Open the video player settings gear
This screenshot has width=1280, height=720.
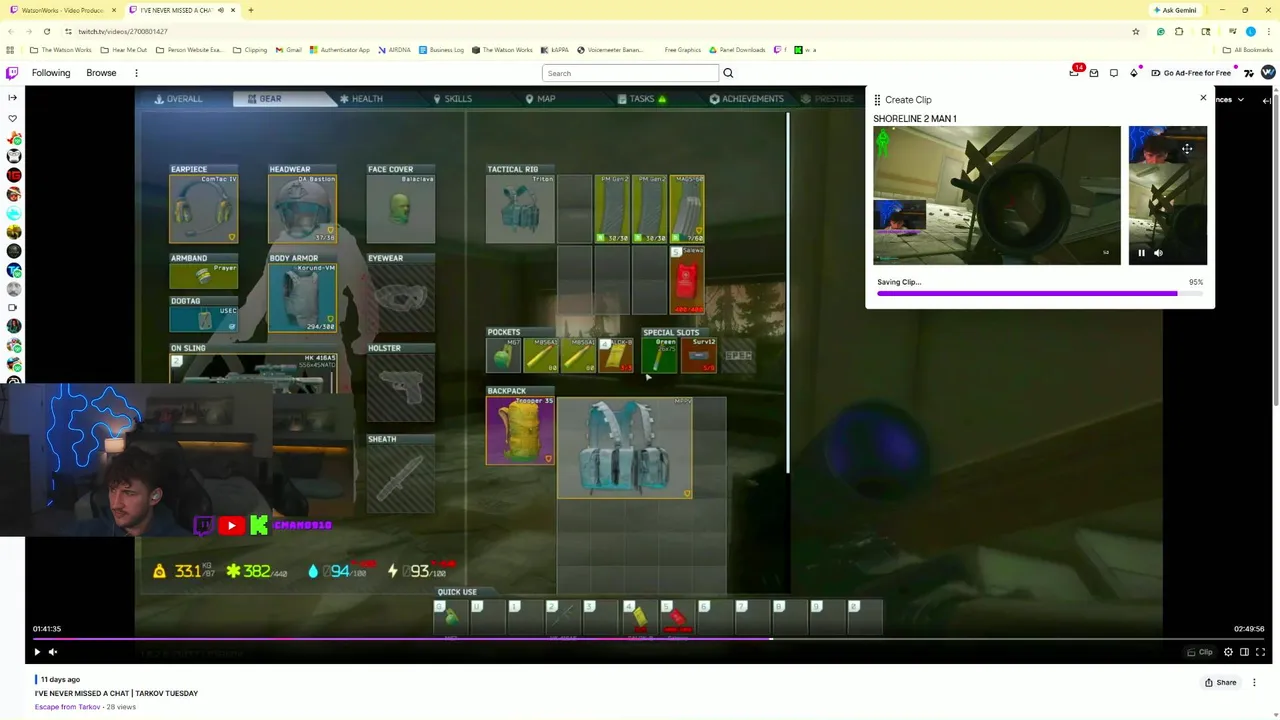pyautogui.click(x=1228, y=652)
